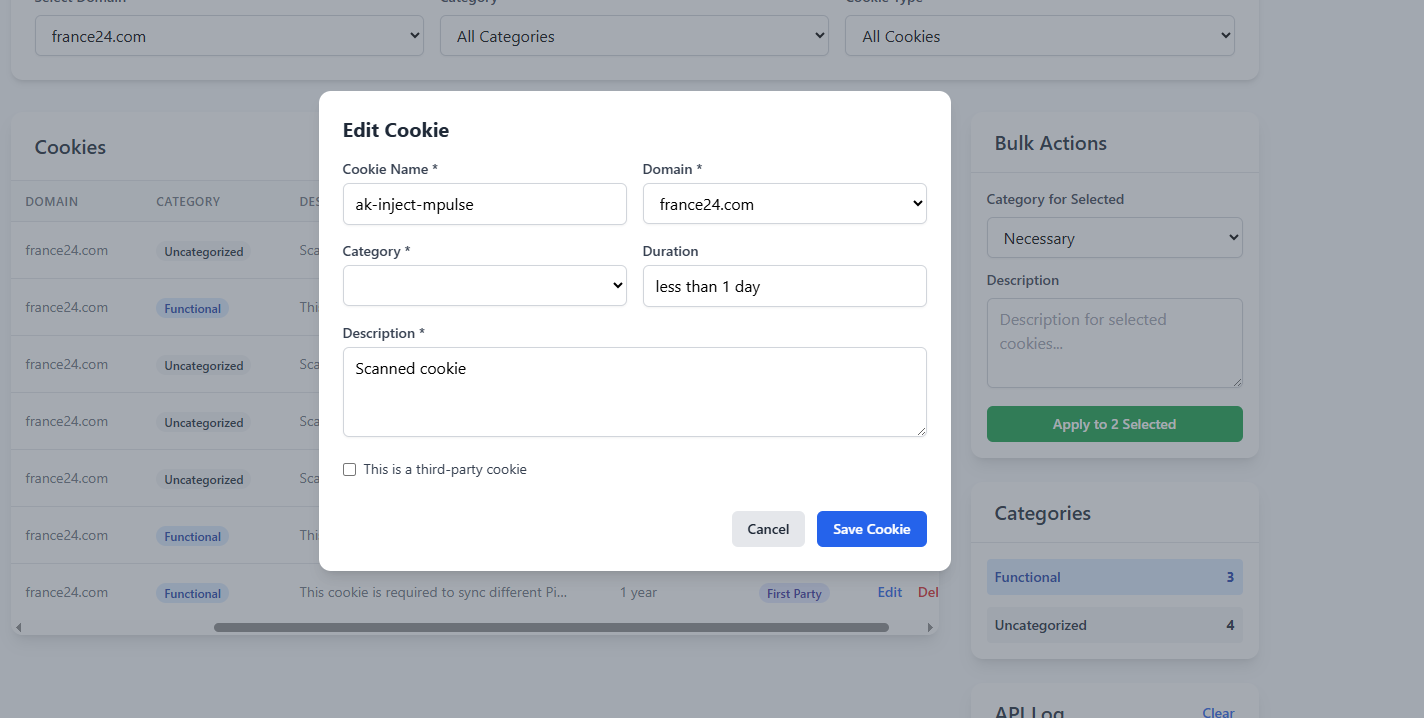This screenshot has width=1424, height=718.
Task: Open the All Cookies type dropdown
Action: pos(1039,35)
